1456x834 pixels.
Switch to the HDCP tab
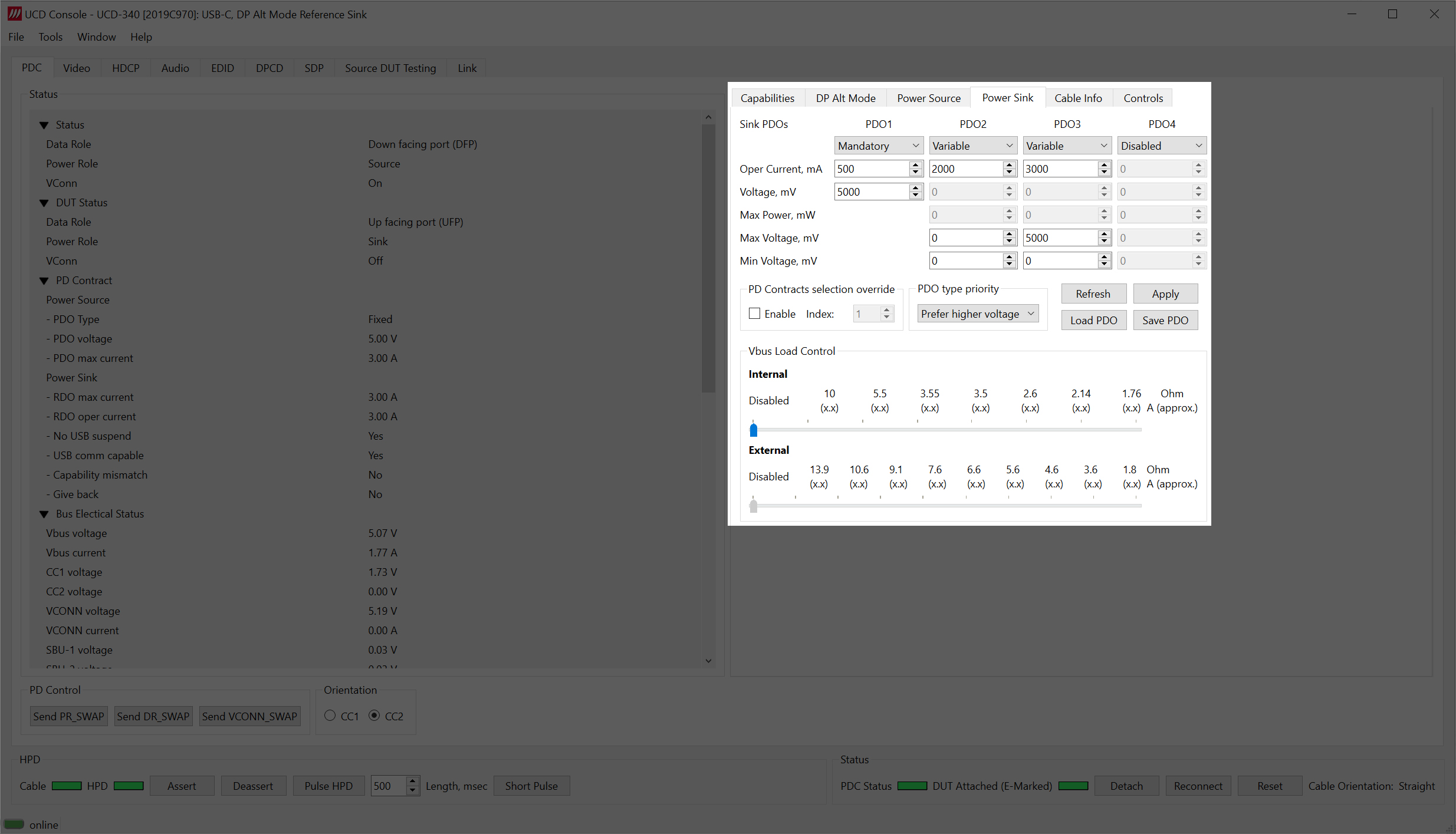click(x=126, y=68)
